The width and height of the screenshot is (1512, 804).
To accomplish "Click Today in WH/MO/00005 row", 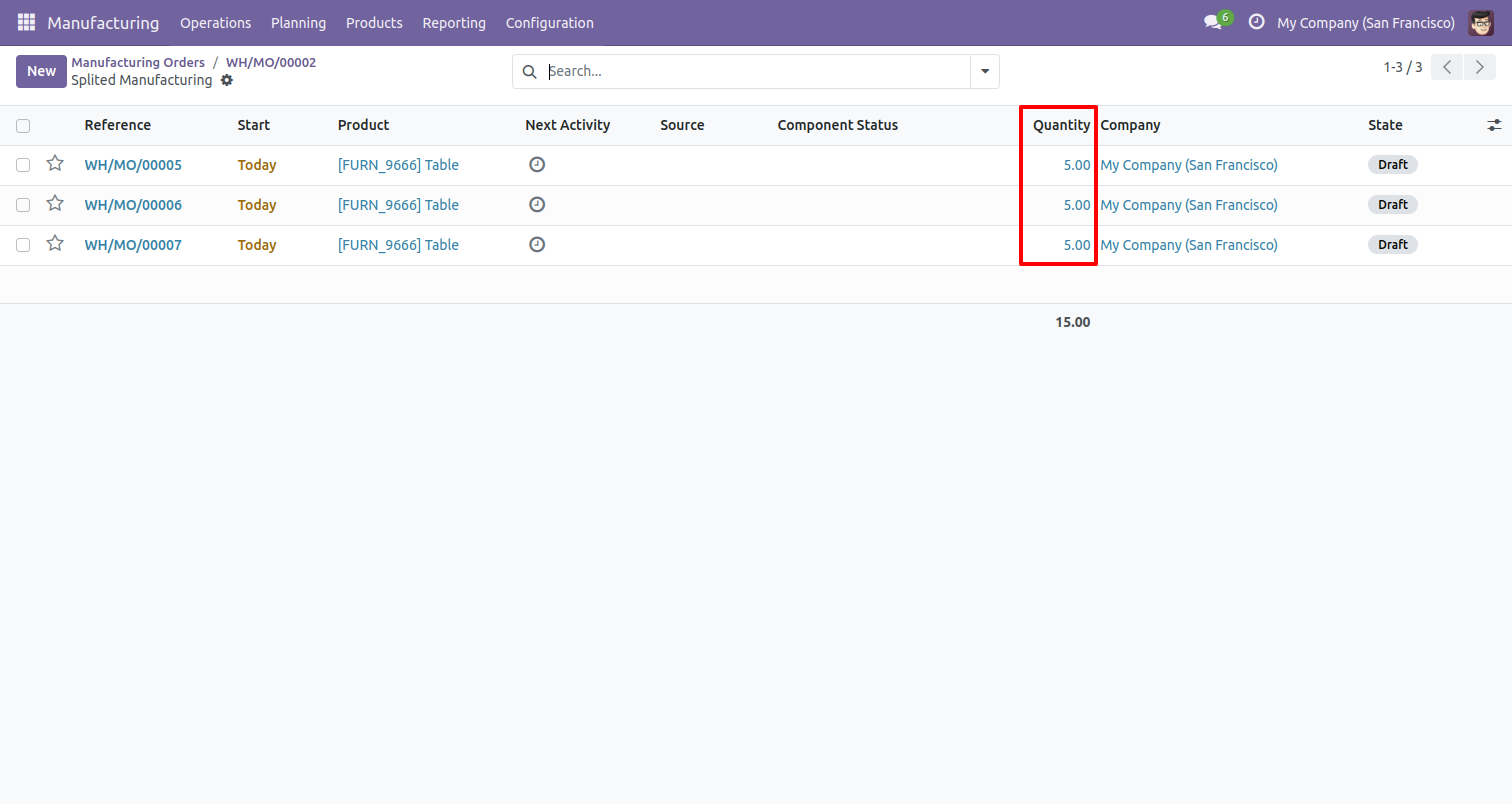I will (x=257, y=165).
